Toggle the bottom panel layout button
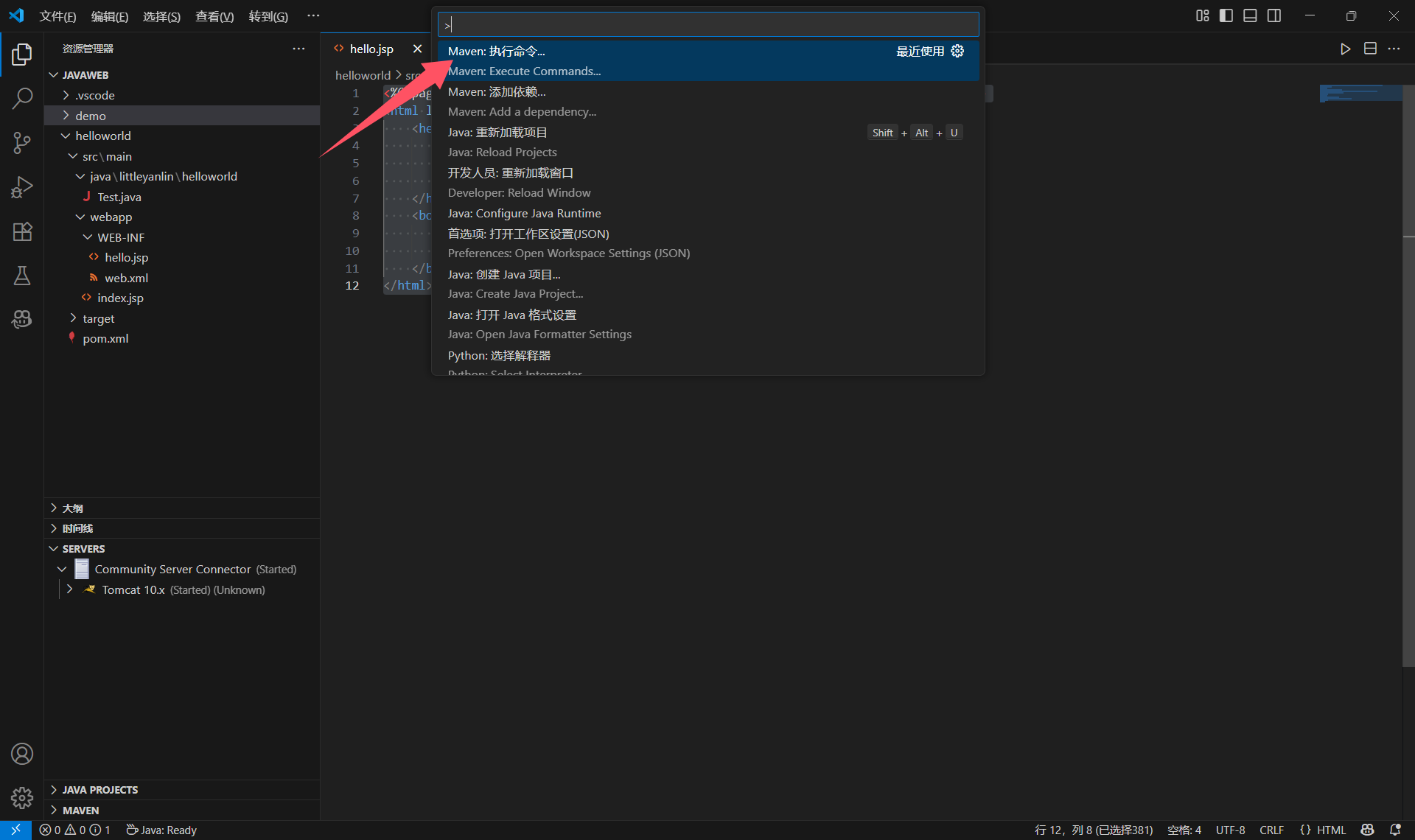This screenshot has height=840, width=1415. coord(1250,15)
